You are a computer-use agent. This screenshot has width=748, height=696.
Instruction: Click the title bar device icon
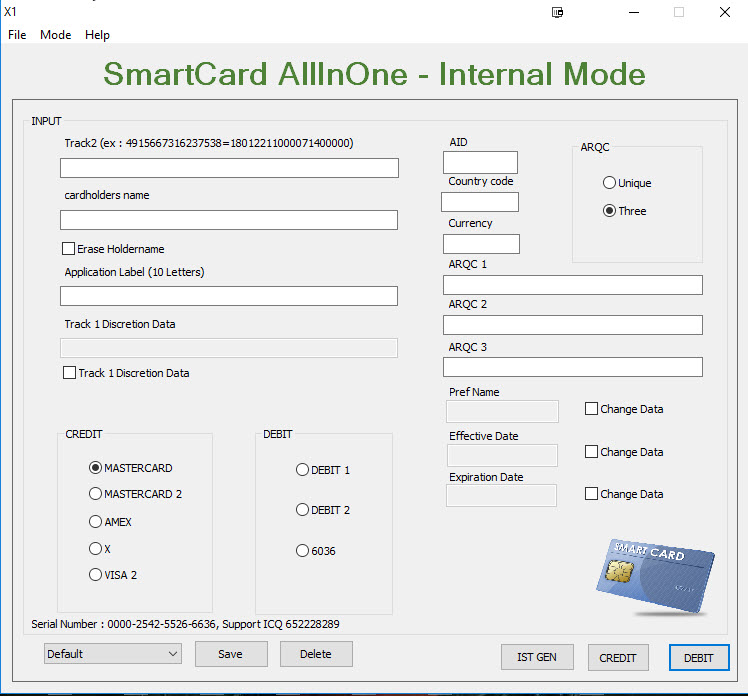coord(557,12)
